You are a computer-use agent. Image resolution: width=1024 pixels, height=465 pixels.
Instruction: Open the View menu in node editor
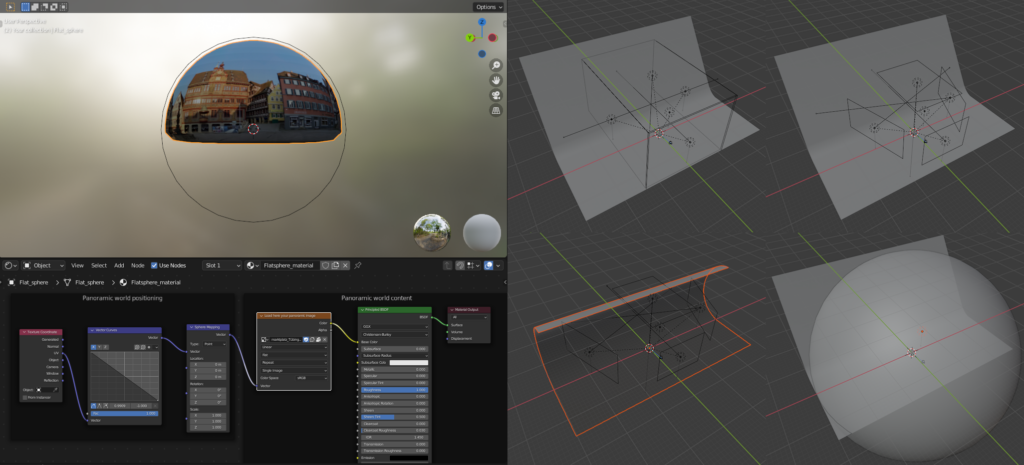click(x=77, y=265)
